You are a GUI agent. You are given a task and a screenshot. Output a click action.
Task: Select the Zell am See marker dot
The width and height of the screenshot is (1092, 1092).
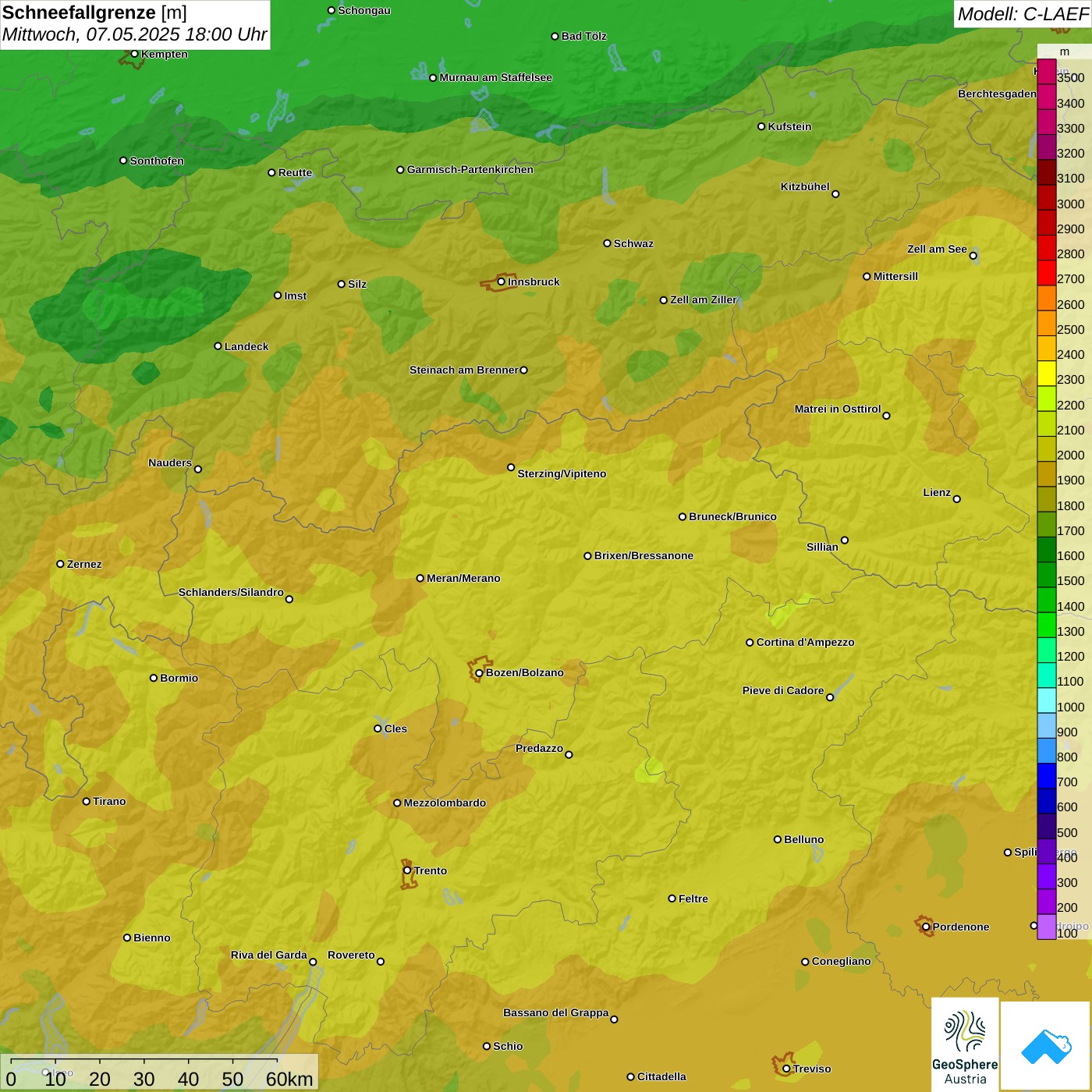[973, 256]
